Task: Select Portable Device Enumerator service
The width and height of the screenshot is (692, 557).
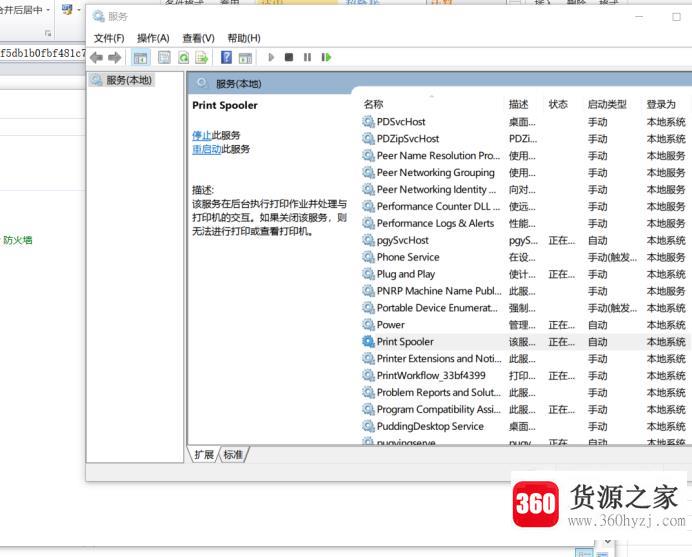Action: (525, 308)
